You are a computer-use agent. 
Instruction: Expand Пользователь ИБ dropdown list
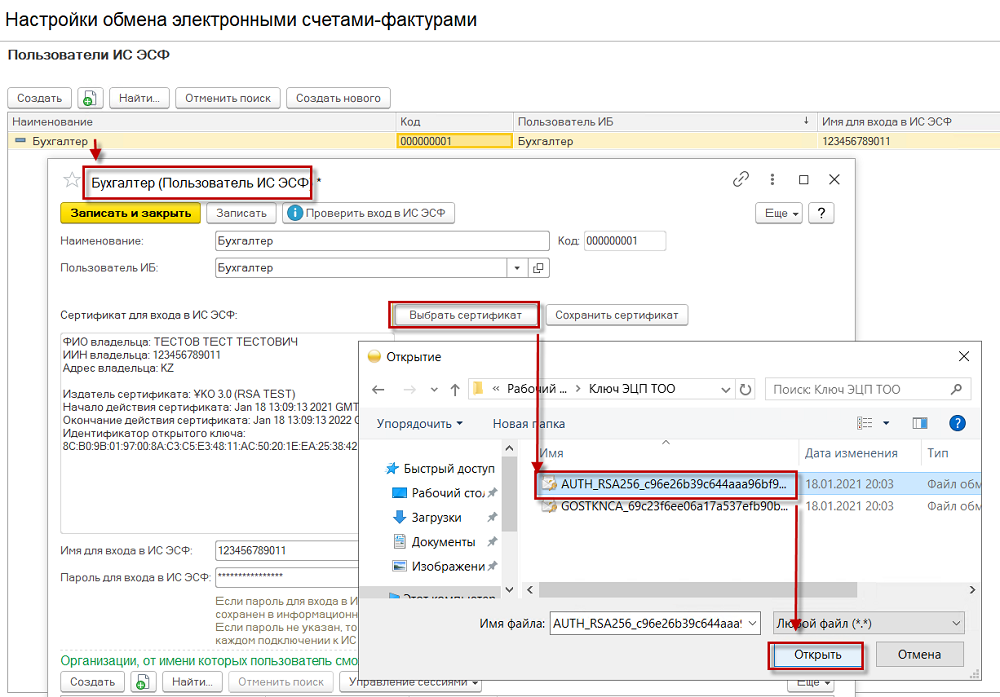pos(517,268)
